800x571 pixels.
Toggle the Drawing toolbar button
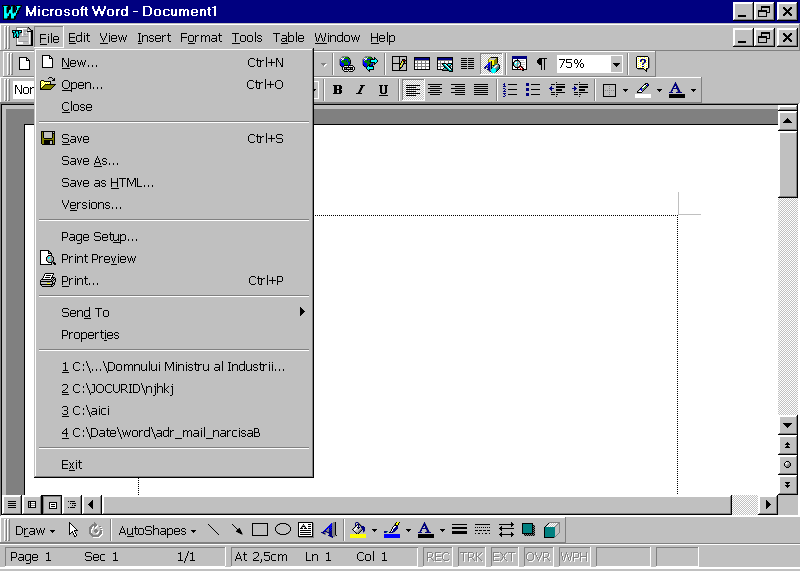pyautogui.click(x=492, y=64)
